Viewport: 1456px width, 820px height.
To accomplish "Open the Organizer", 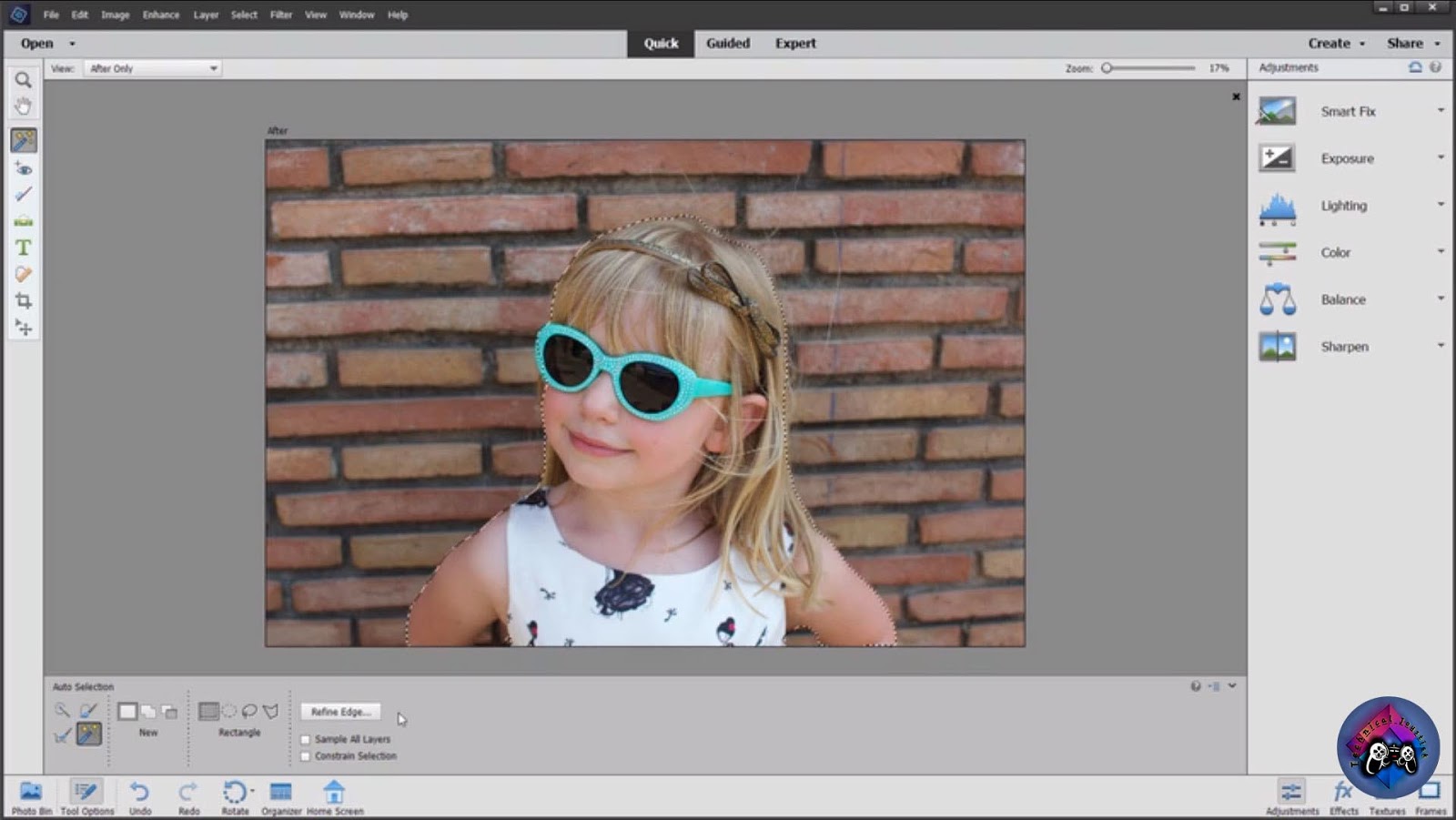I will 280,794.
